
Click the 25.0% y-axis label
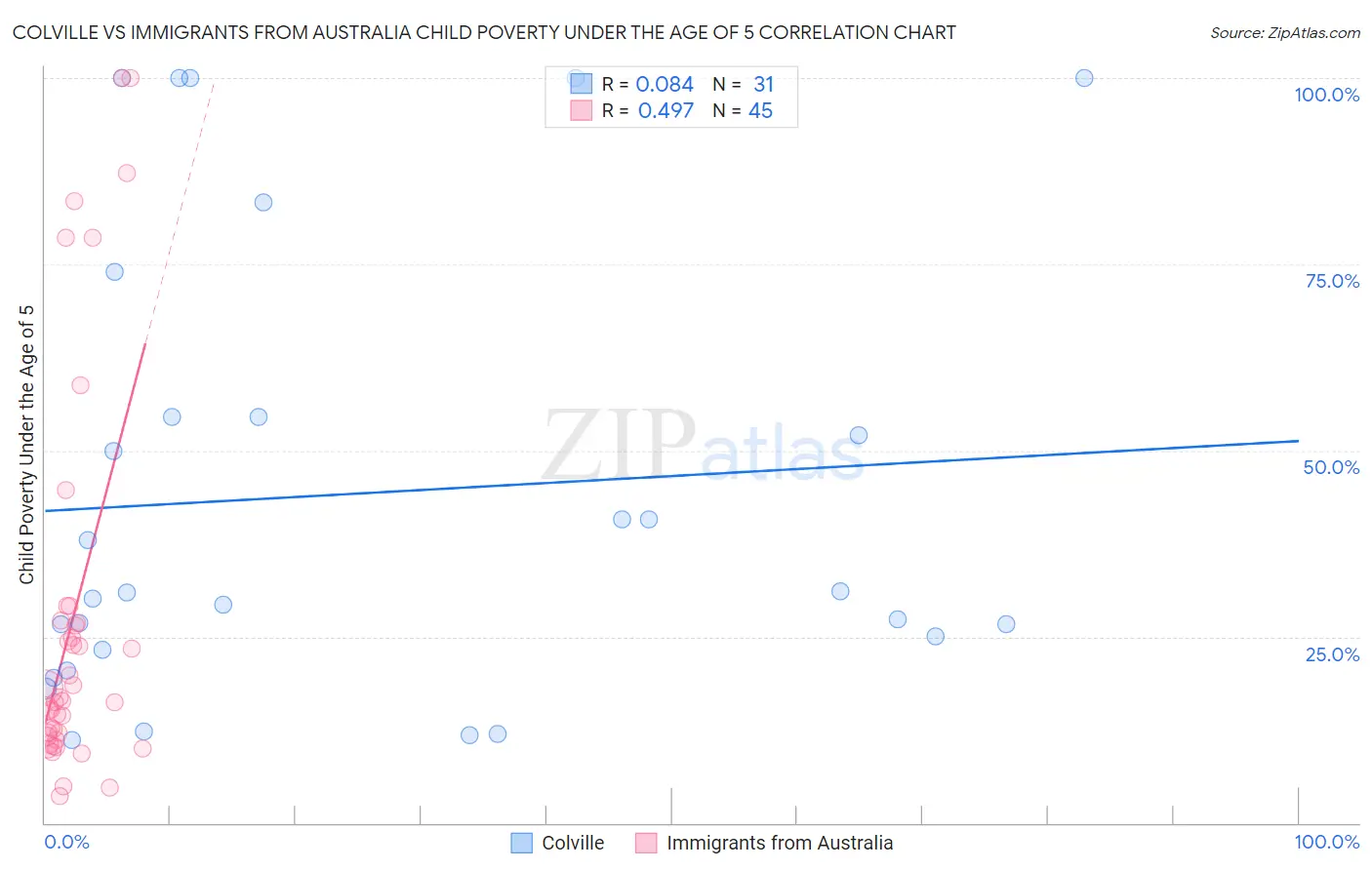click(x=1332, y=654)
